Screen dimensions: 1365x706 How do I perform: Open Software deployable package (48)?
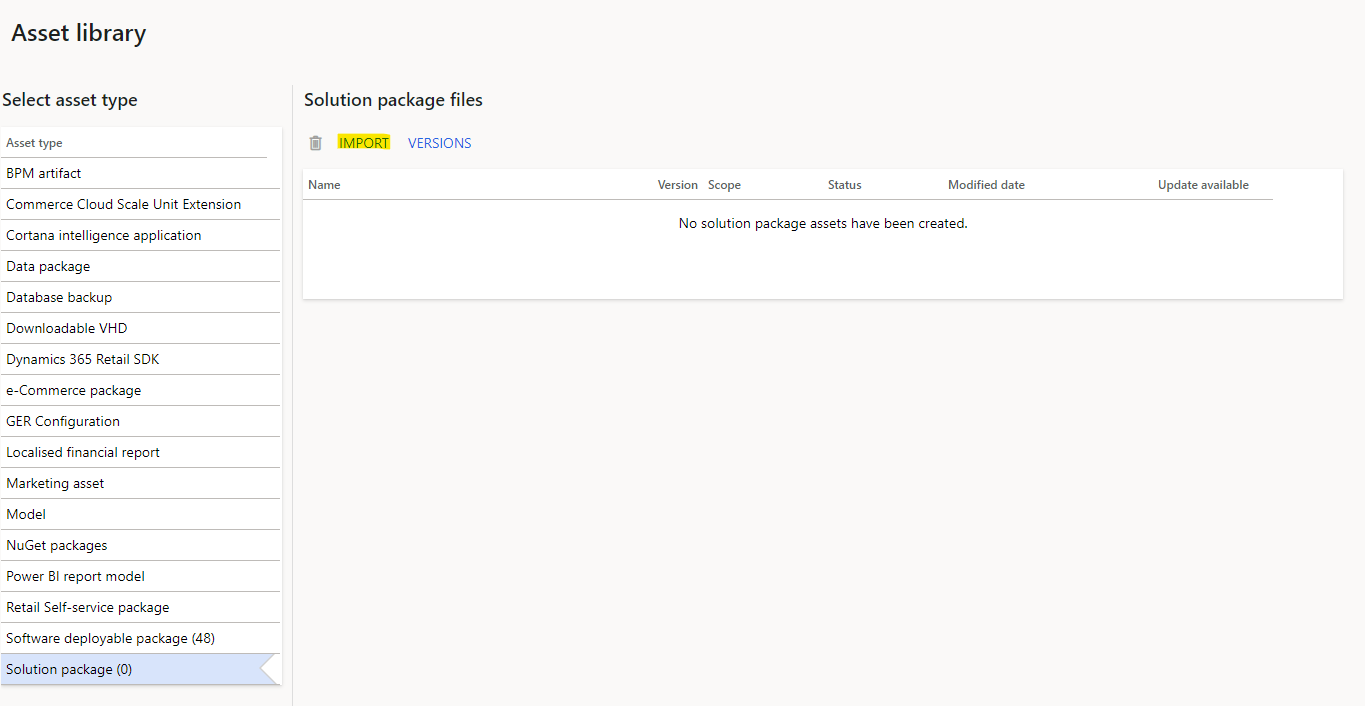[x=110, y=638]
